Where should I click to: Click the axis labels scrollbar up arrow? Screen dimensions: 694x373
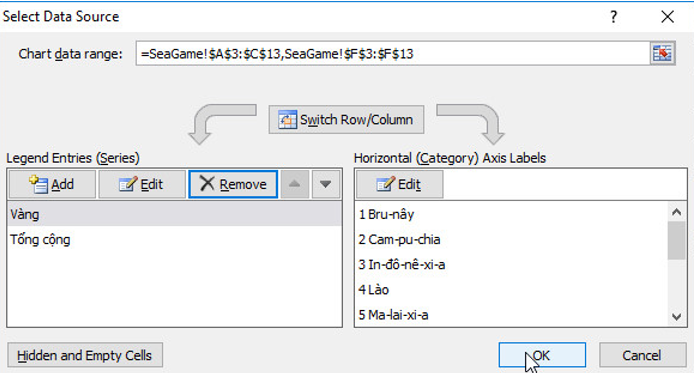point(676,212)
